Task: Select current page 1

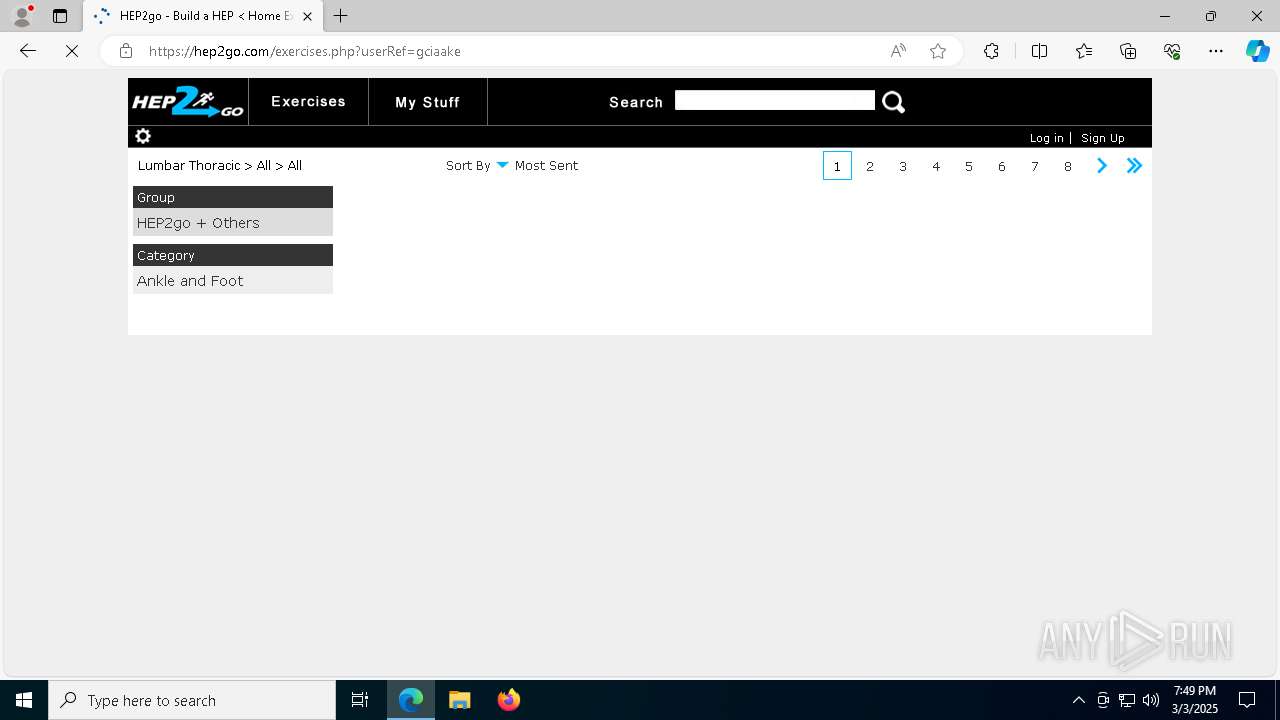Action: (x=837, y=166)
